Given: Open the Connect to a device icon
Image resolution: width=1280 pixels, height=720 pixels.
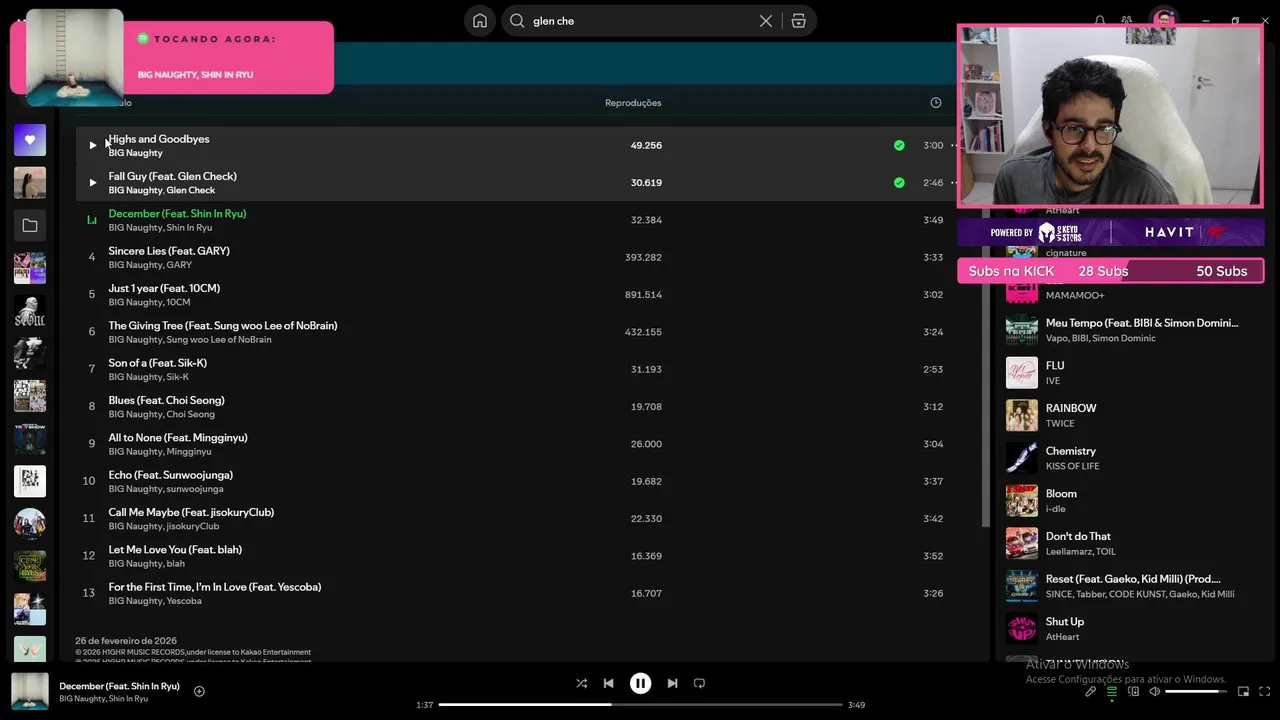Looking at the screenshot, I should click(1133, 691).
